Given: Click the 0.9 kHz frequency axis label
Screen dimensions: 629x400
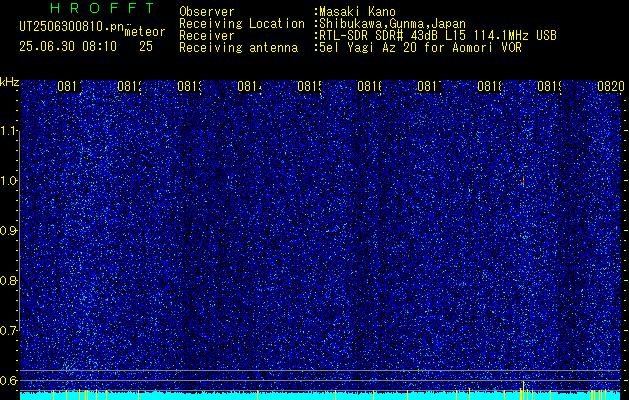Looking at the screenshot, I should pos(8,231).
